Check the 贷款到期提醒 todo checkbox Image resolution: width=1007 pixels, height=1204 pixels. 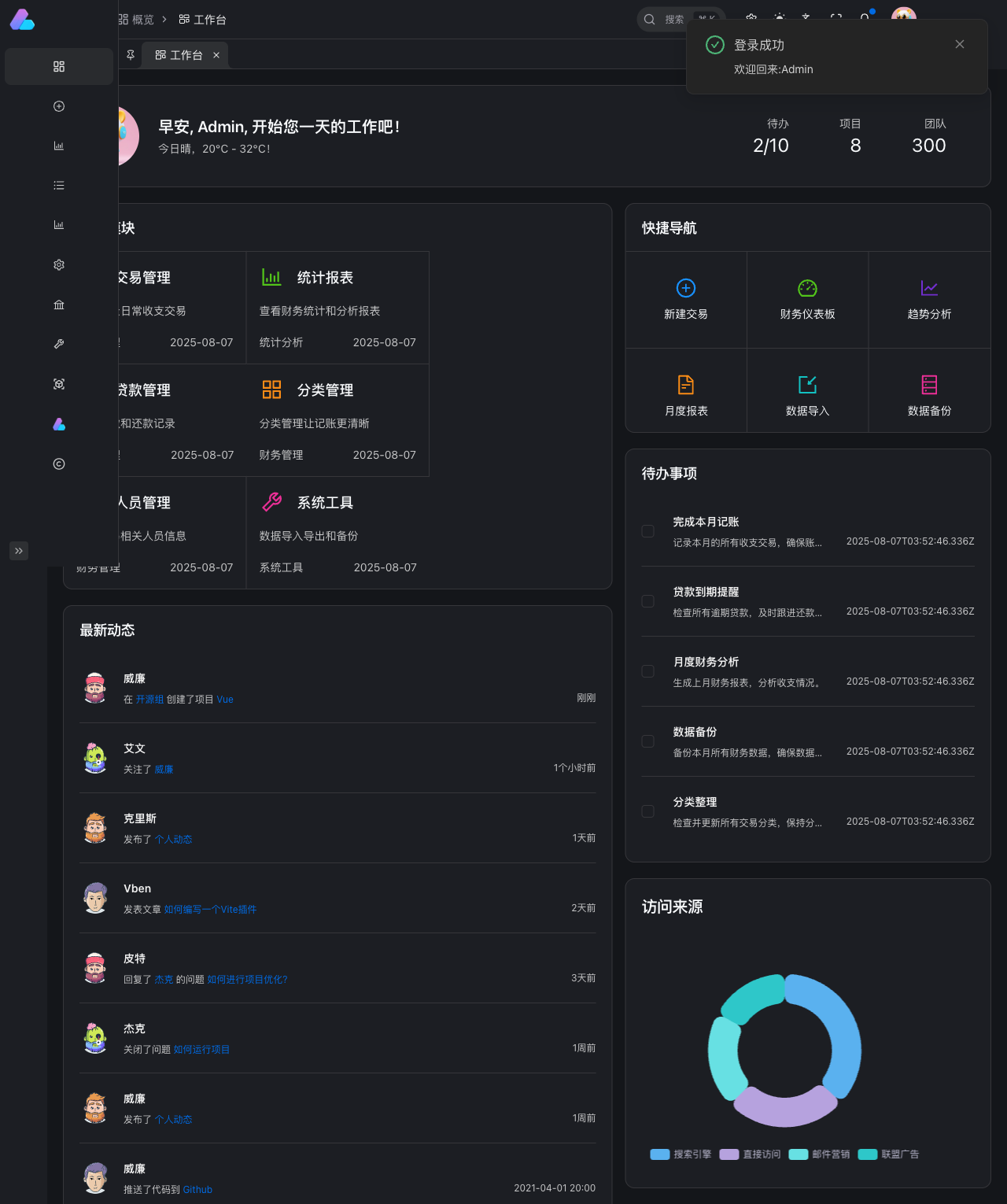pyautogui.click(x=648, y=601)
